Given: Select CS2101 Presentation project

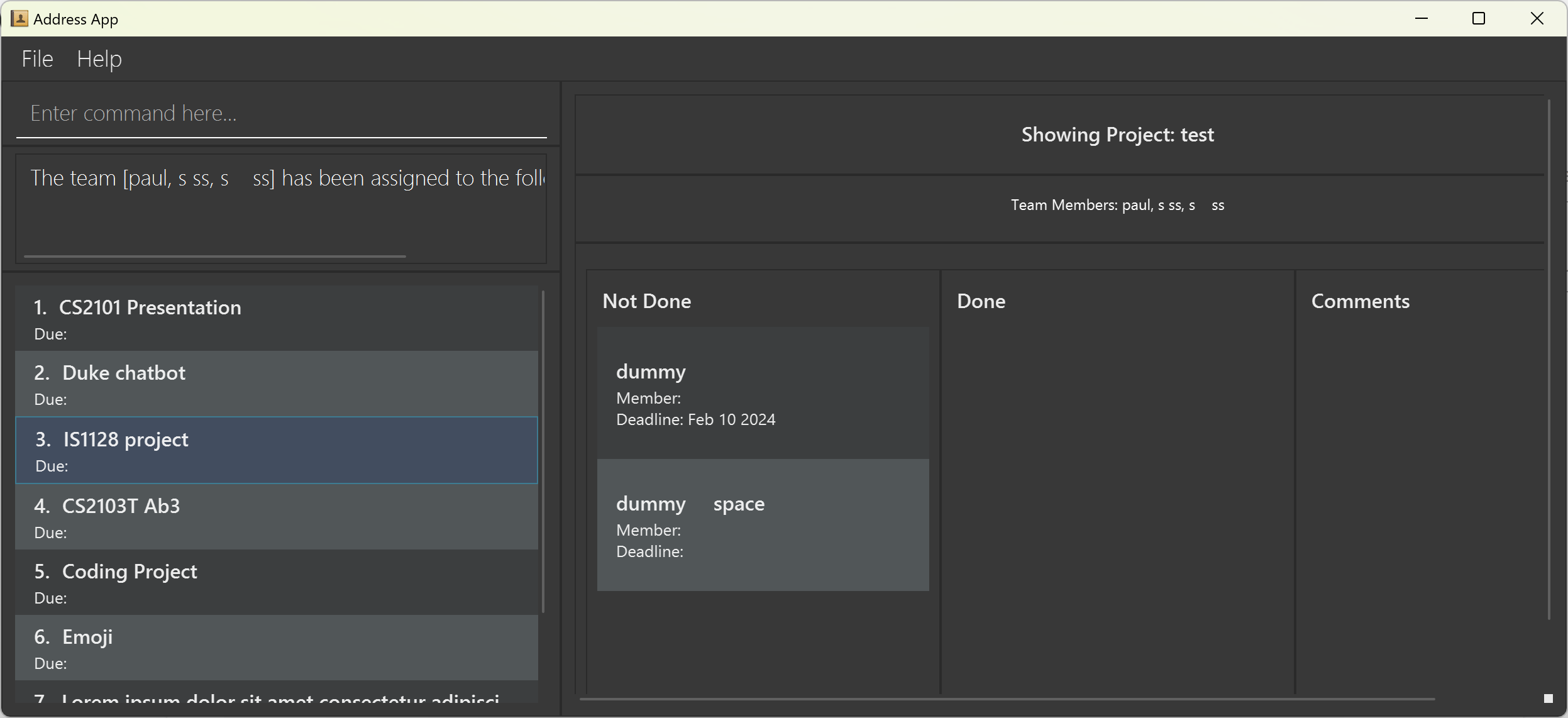Looking at the screenshot, I should tap(277, 319).
